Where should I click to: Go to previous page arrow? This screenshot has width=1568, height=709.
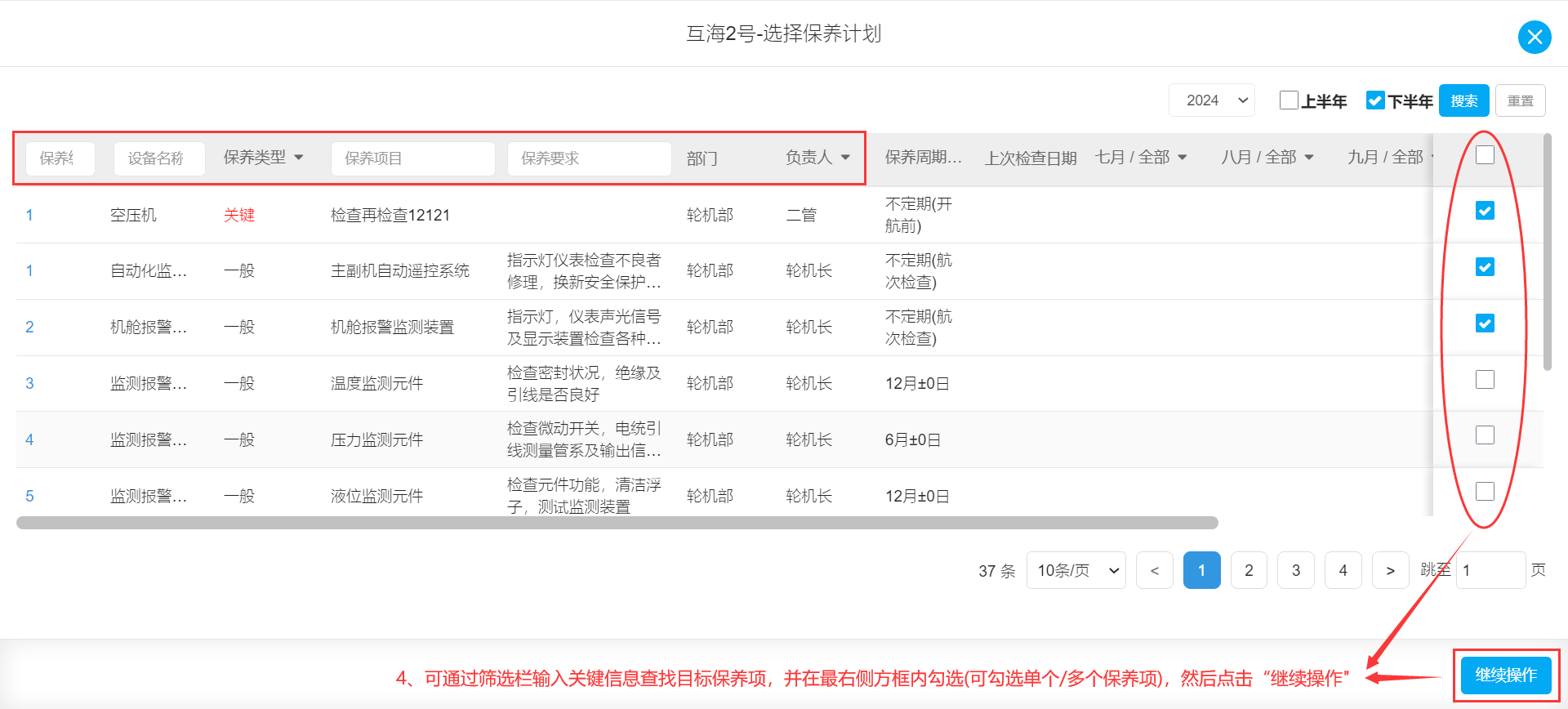coord(1154,570)
